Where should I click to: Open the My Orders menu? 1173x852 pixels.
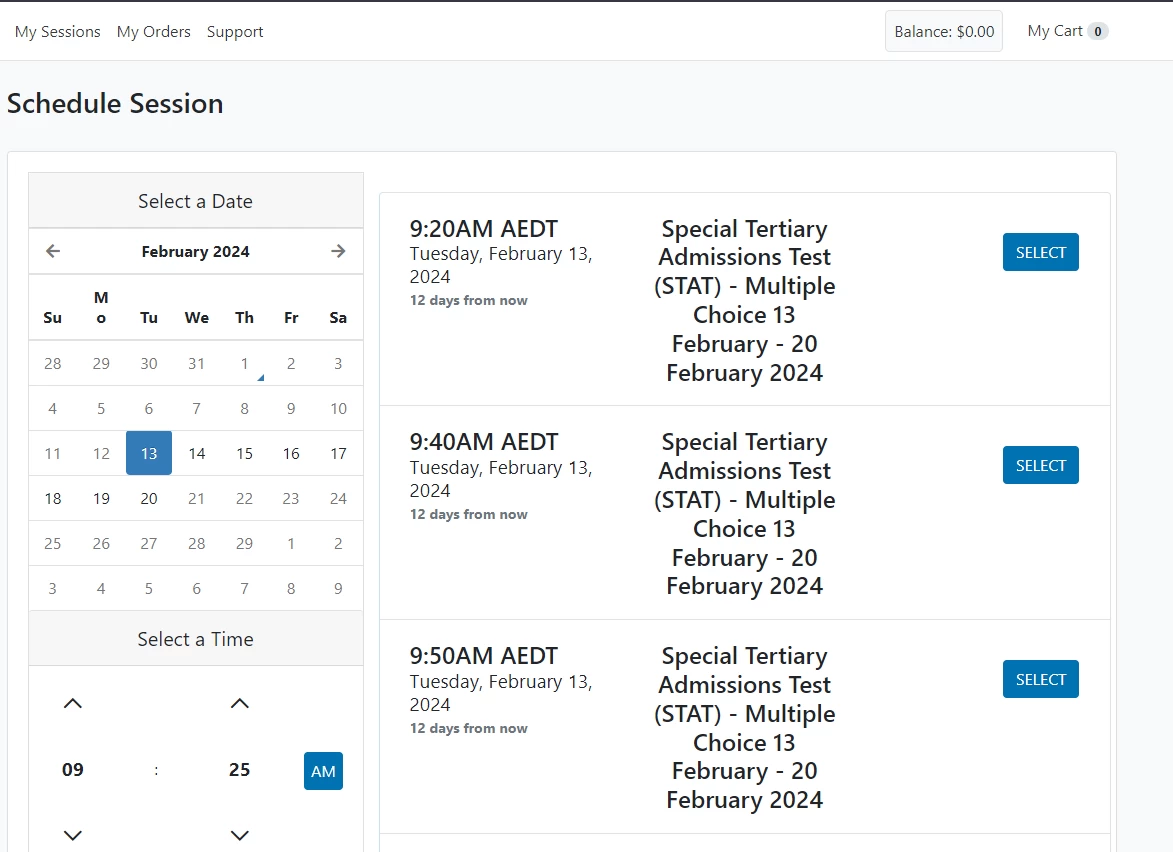click(153, 31)
